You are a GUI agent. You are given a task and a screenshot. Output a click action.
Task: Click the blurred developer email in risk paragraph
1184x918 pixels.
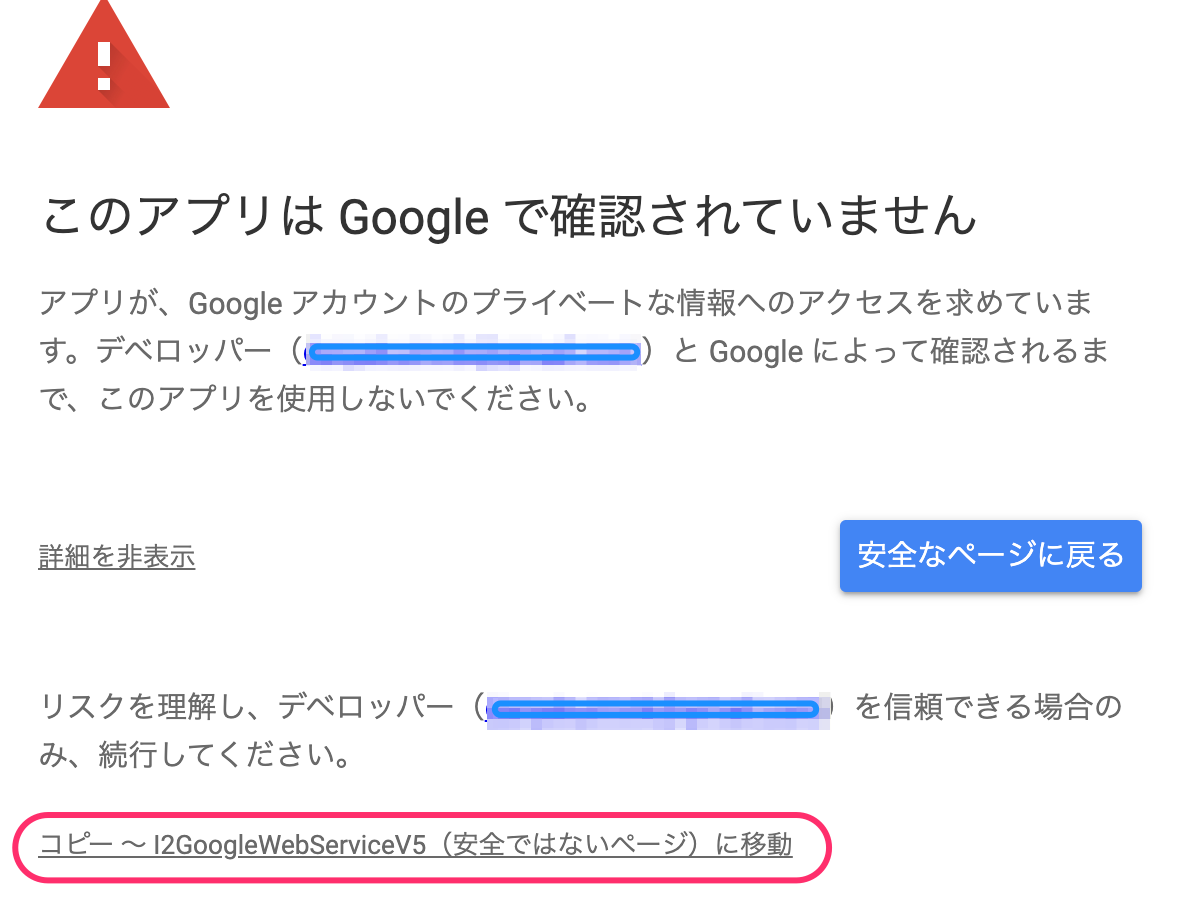pyautogui.click(x=657, y=709)
